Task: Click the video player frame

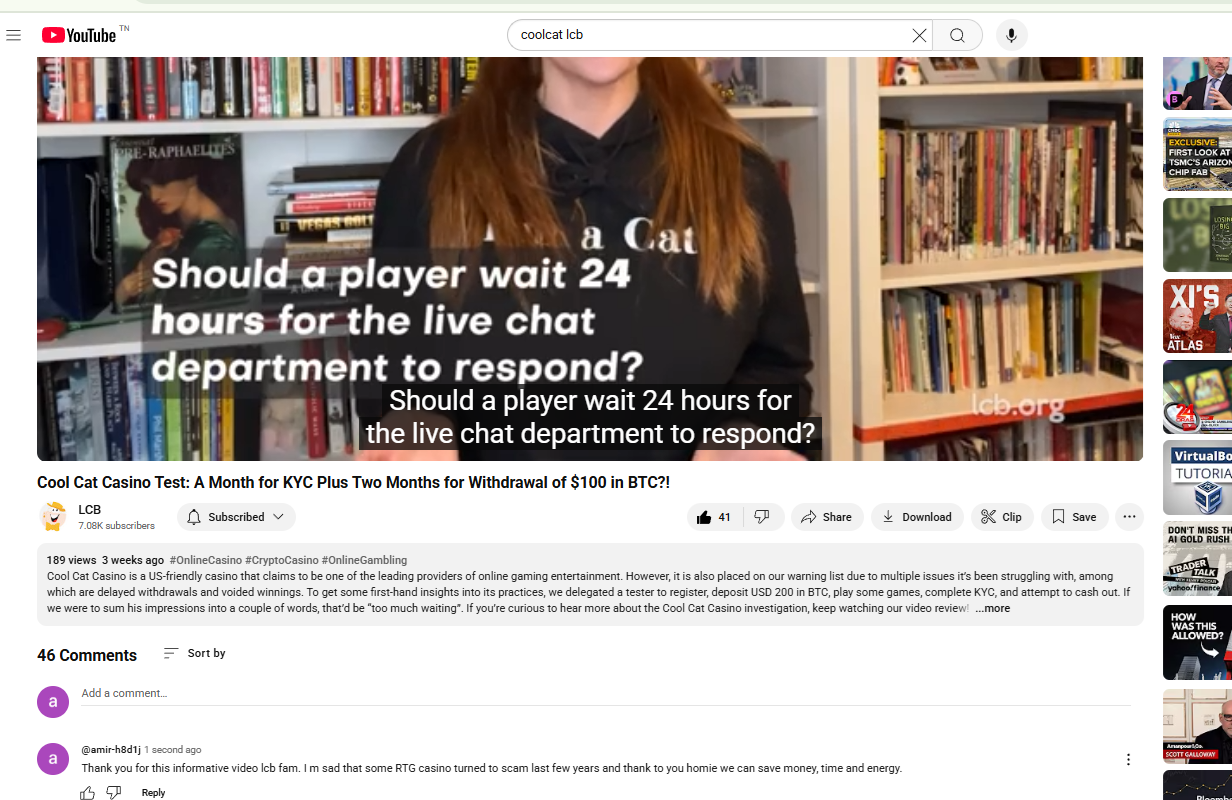Action: click(590, 259)
